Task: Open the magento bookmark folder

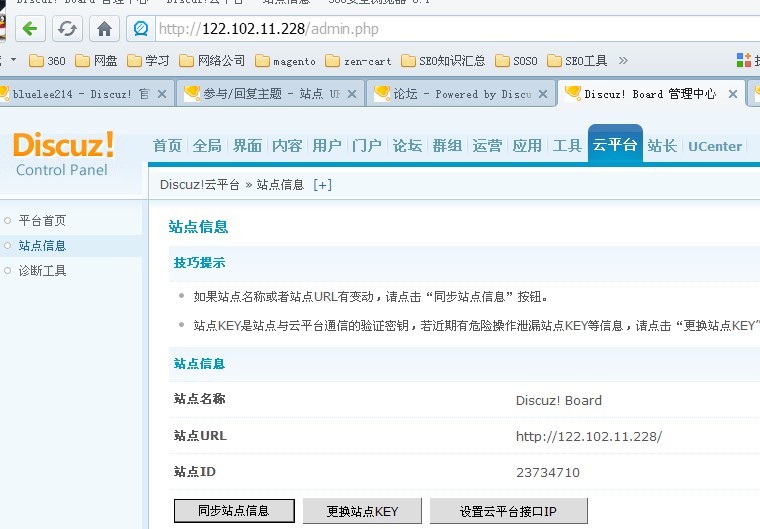Action: [285, 61]
